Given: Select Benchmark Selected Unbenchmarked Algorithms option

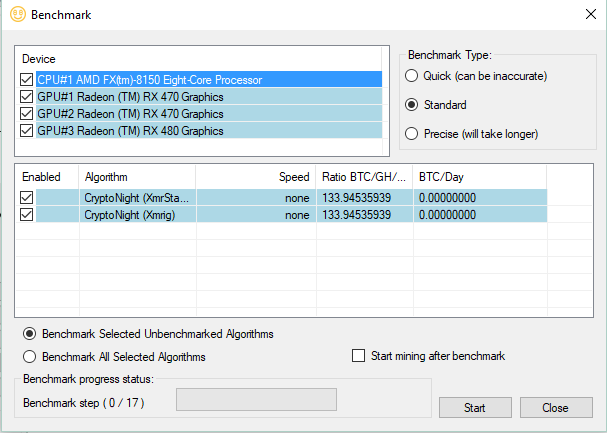Looking at the screenshot, I should (x=29, y=334).
